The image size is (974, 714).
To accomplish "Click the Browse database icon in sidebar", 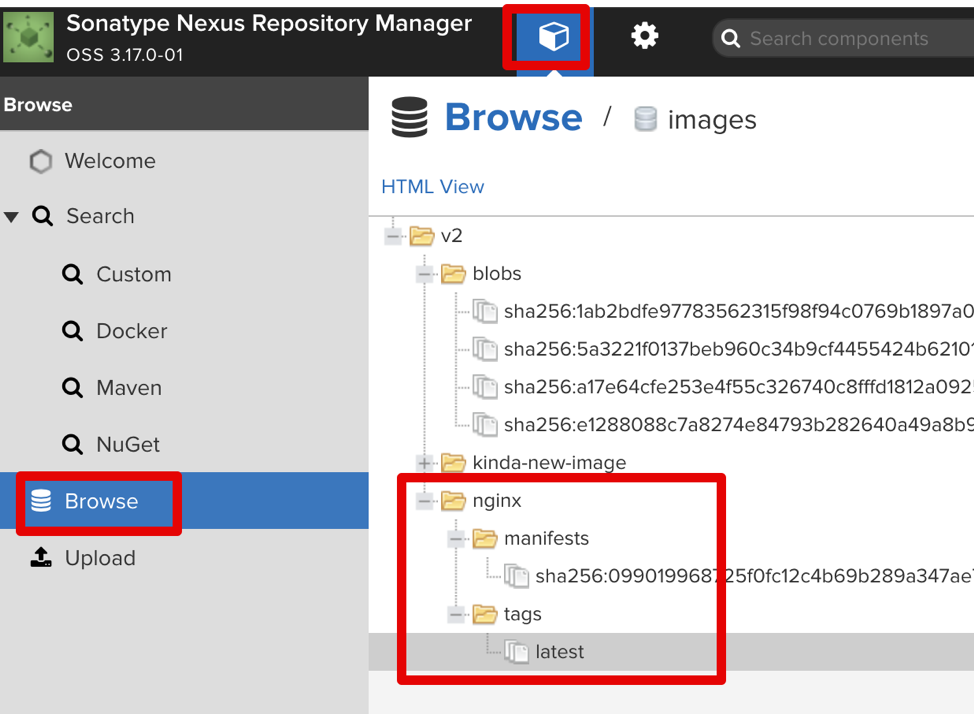I will (x=41, y=501).
